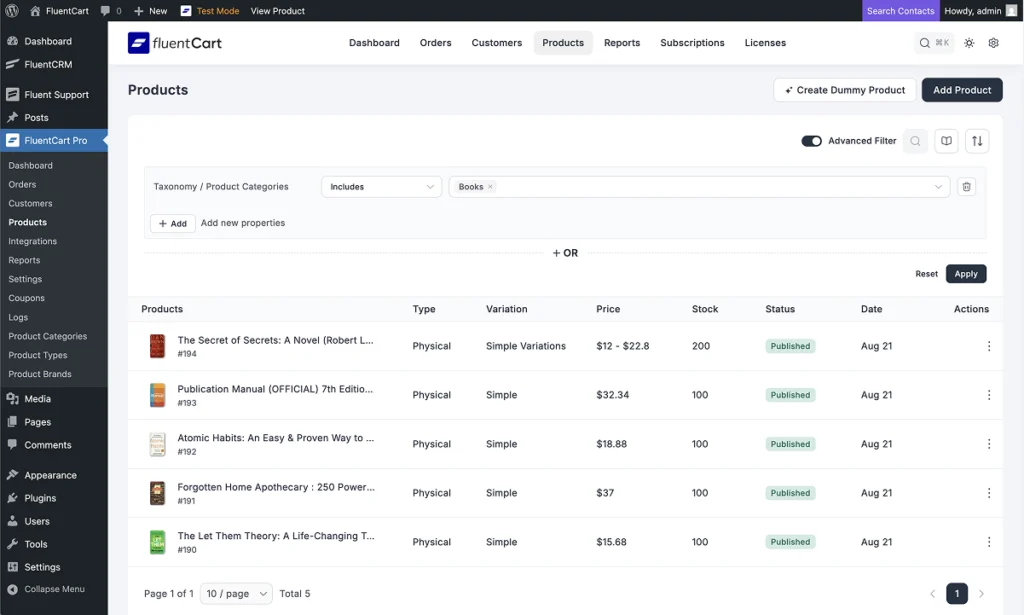Toggle the Advanced Filter switch
The height and width of the screenshot is (615, 1024).
click(811, 141)
